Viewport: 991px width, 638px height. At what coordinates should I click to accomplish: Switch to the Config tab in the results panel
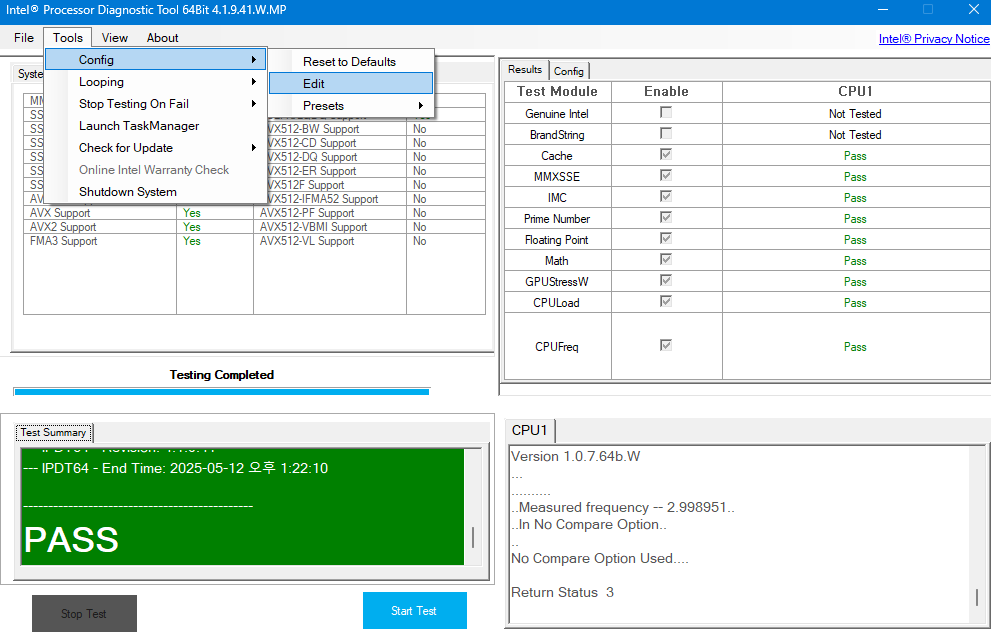[x=569, y=71]
